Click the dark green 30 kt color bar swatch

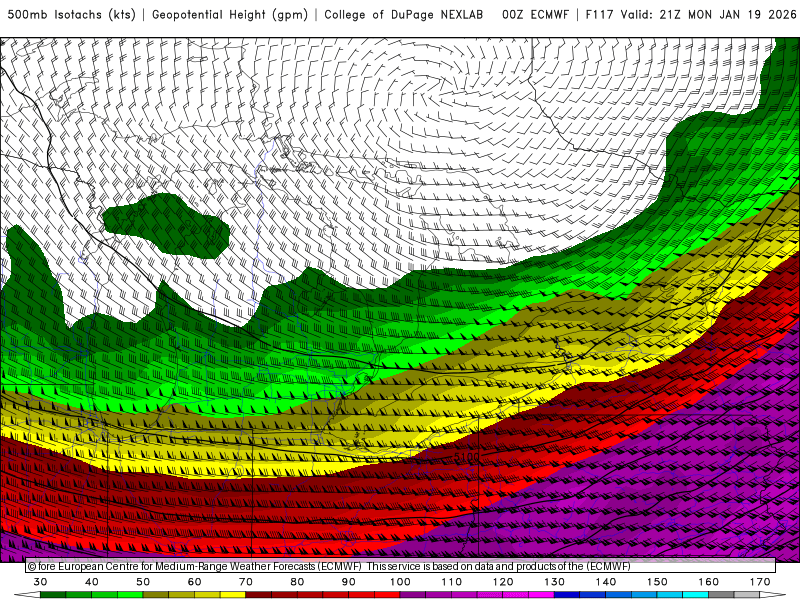[53, 595]
